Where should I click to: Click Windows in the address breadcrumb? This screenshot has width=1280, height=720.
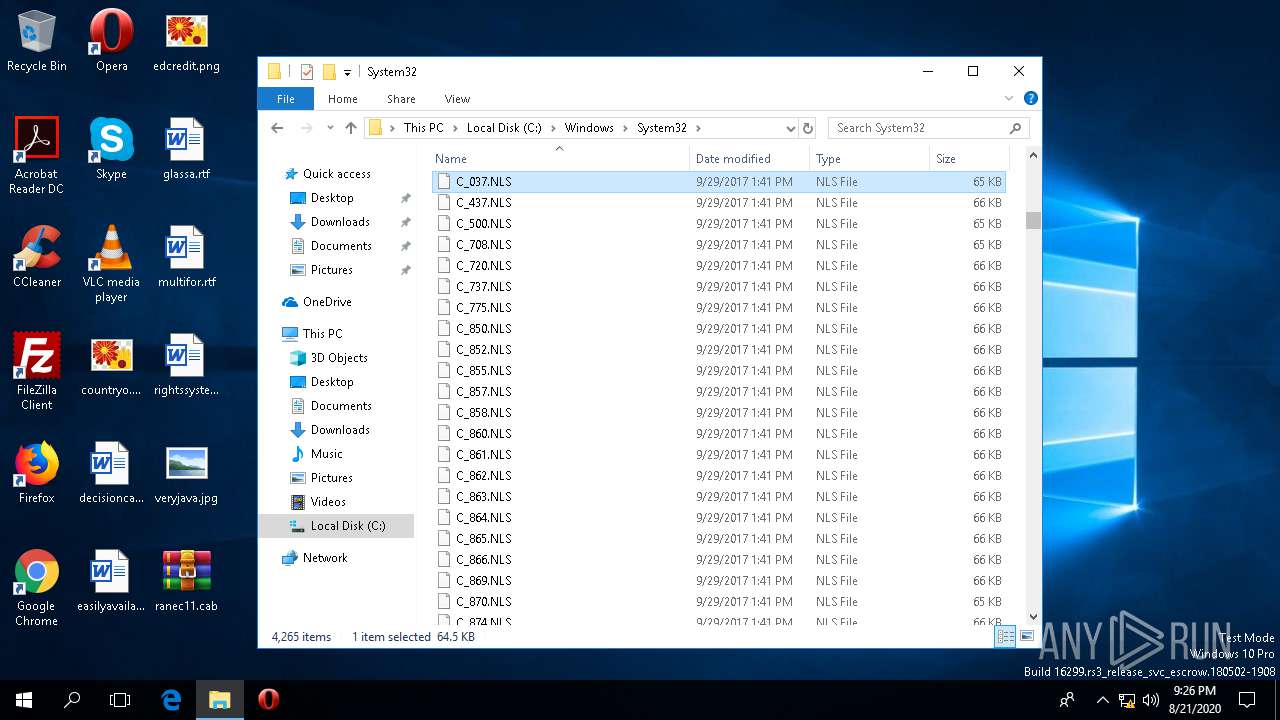pyautogui.click(x=589, y=128)
